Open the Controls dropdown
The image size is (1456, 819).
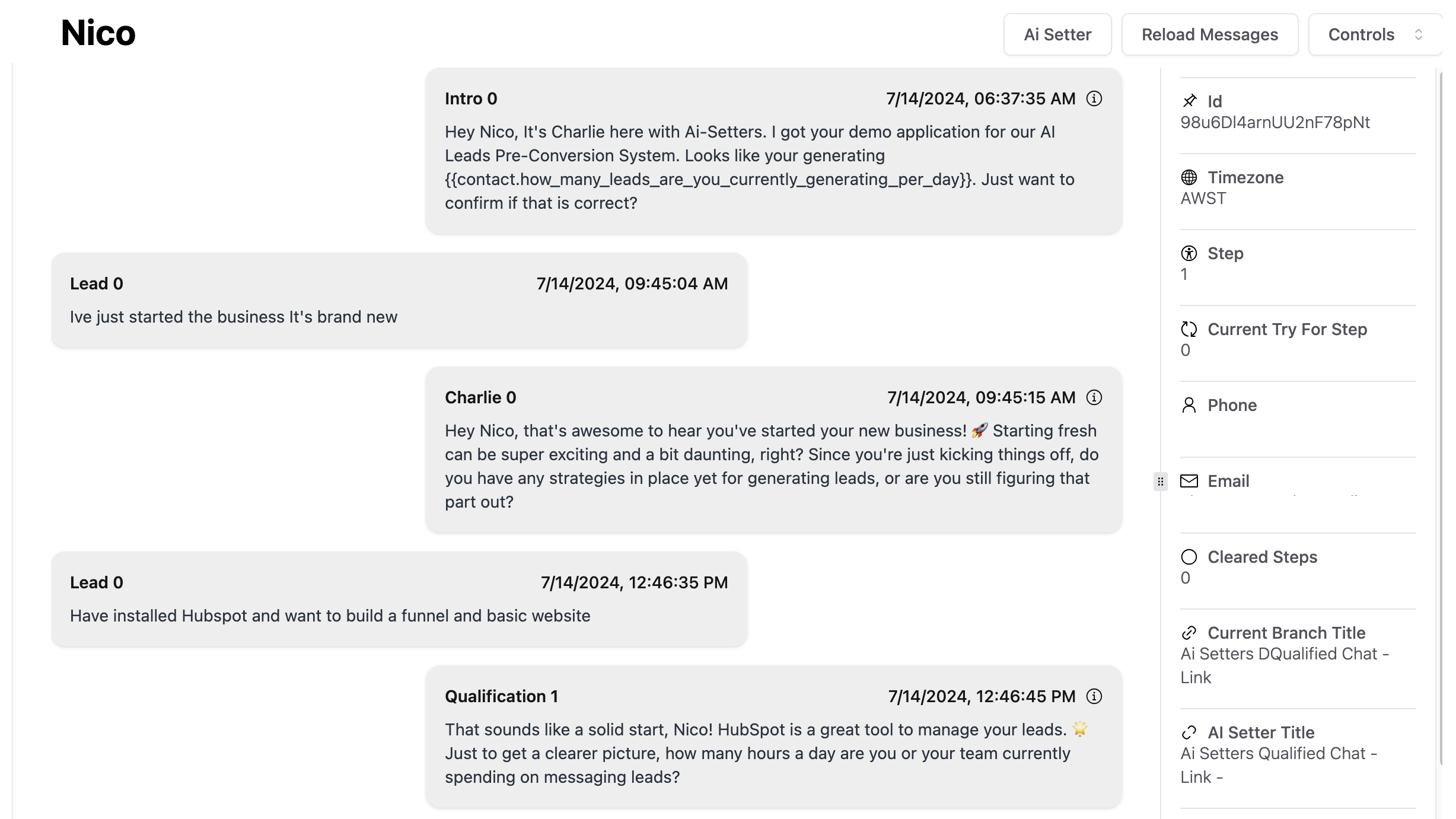coord(1374,34)
